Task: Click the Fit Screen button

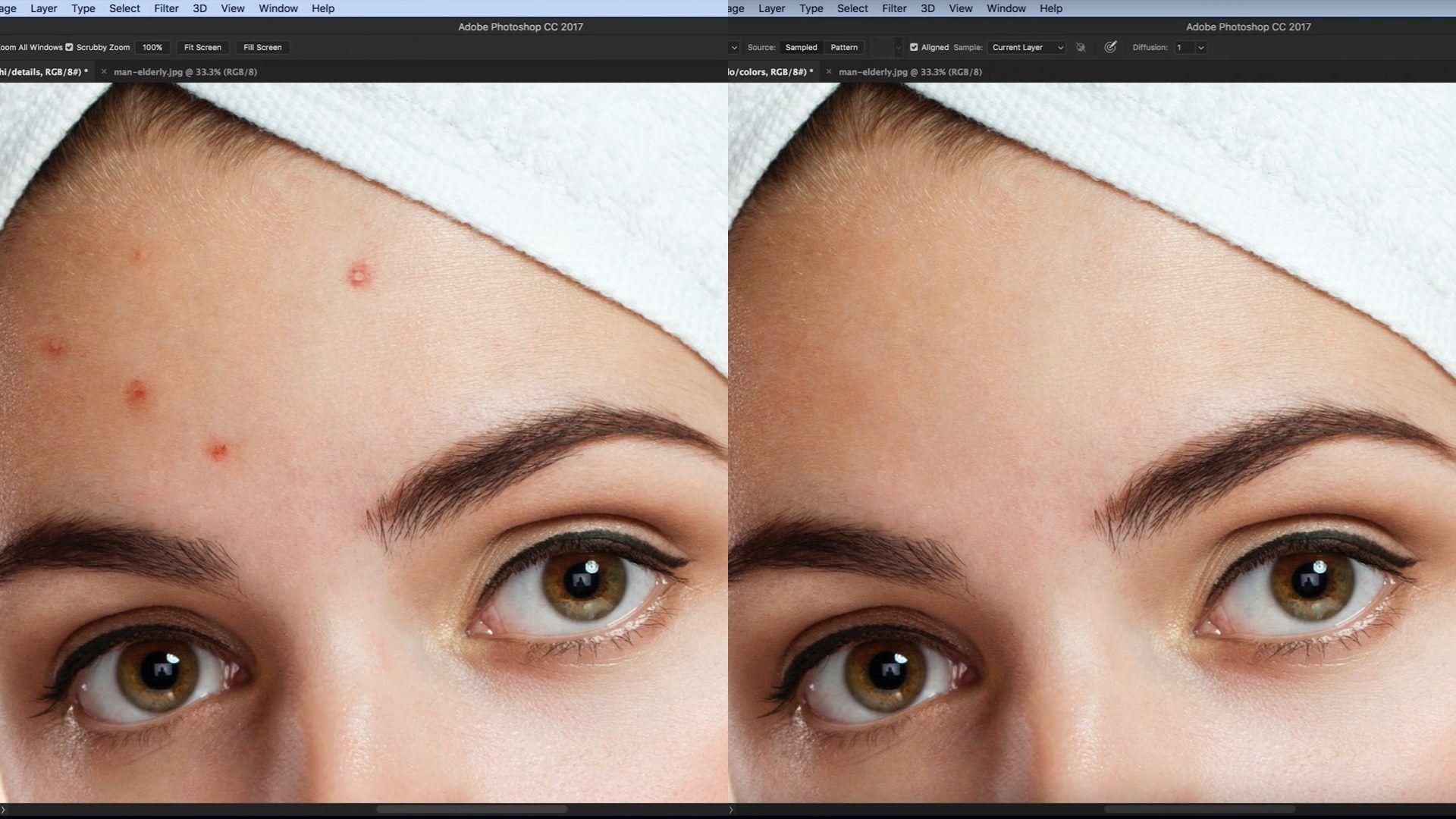Action: [x=202, y=47]
